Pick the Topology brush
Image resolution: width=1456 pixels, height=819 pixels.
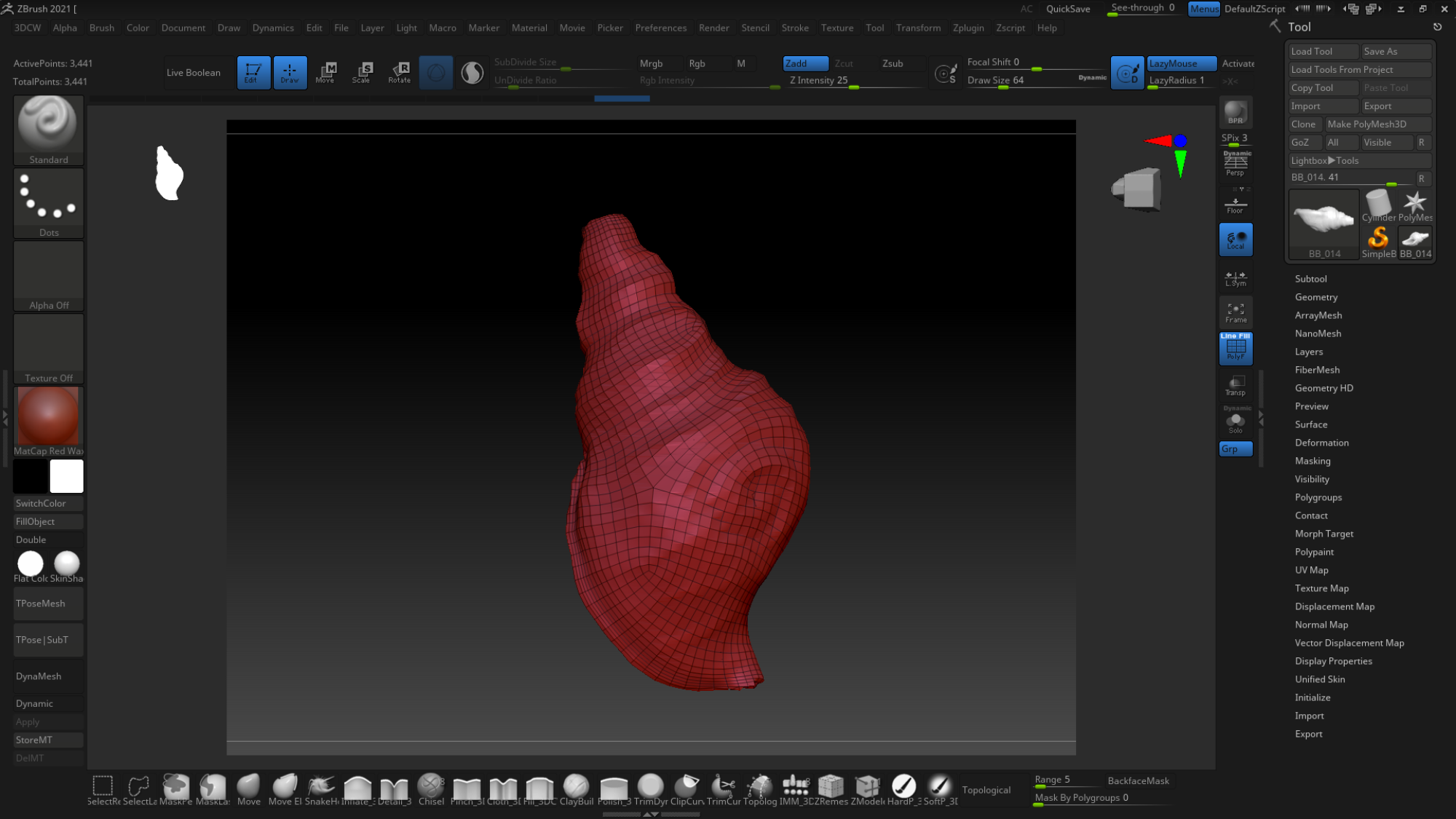(759, 790)
